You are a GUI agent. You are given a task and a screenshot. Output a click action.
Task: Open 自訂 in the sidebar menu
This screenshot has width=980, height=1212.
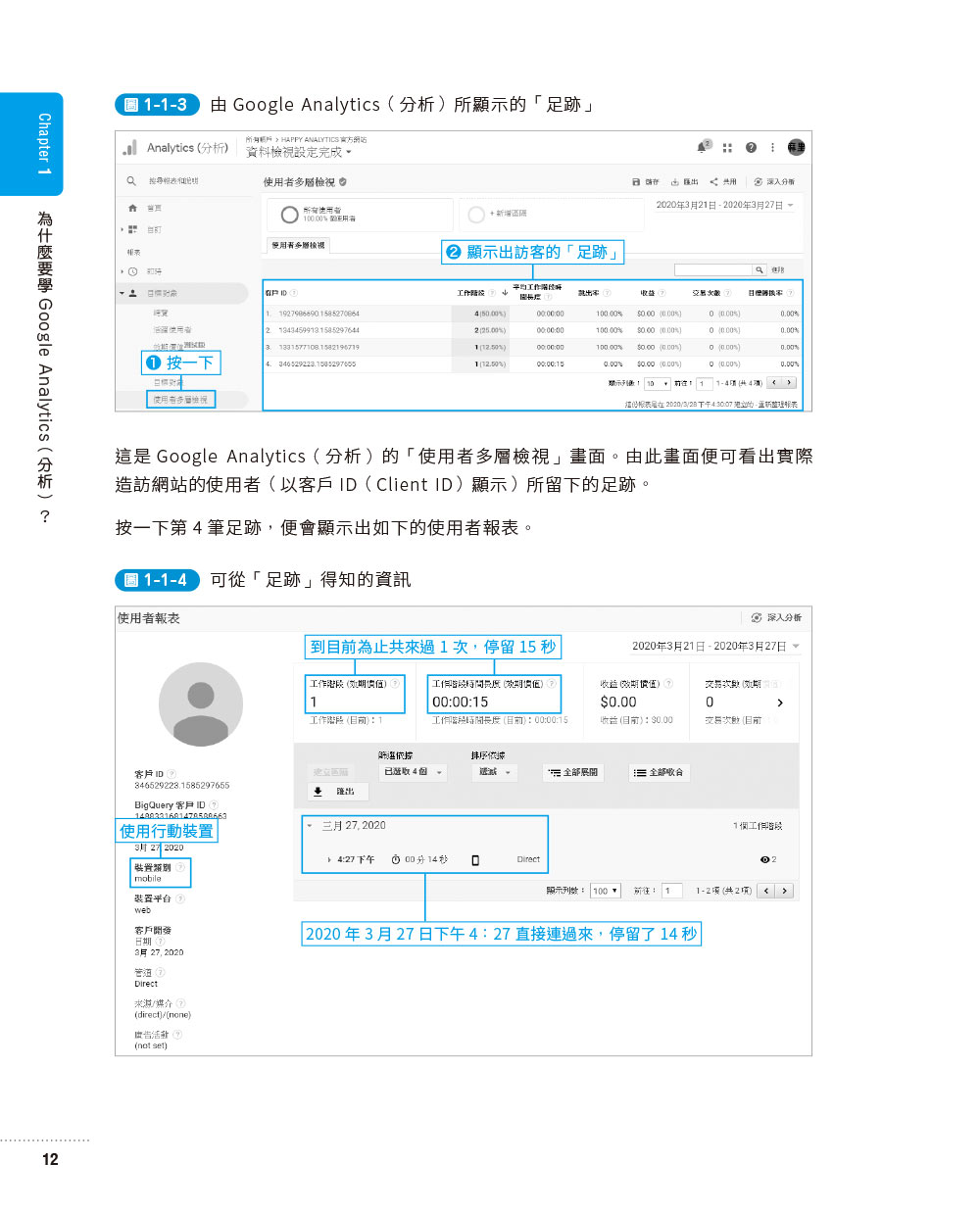[154, 229]
